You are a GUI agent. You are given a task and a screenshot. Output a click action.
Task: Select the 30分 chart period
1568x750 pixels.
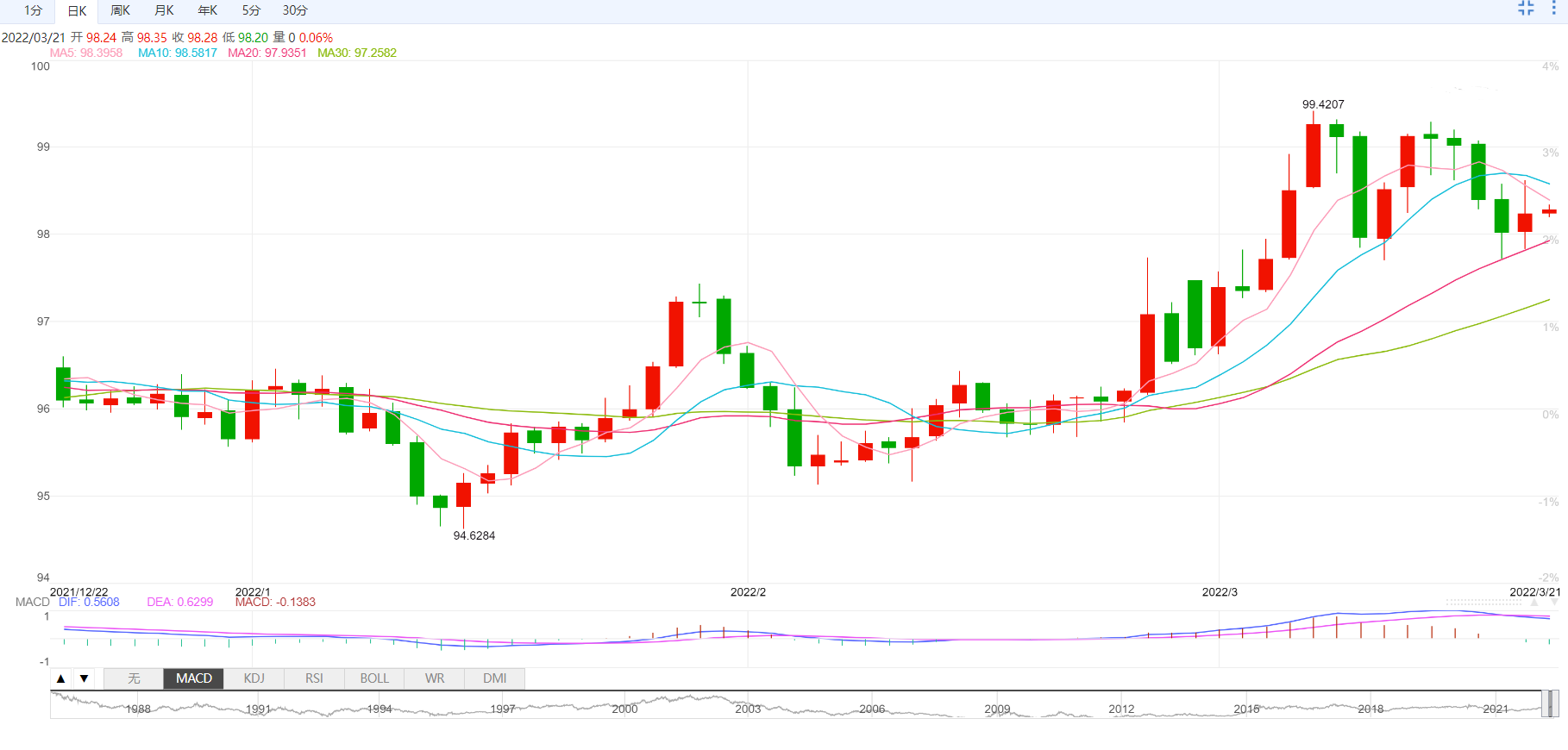point(295,10)
